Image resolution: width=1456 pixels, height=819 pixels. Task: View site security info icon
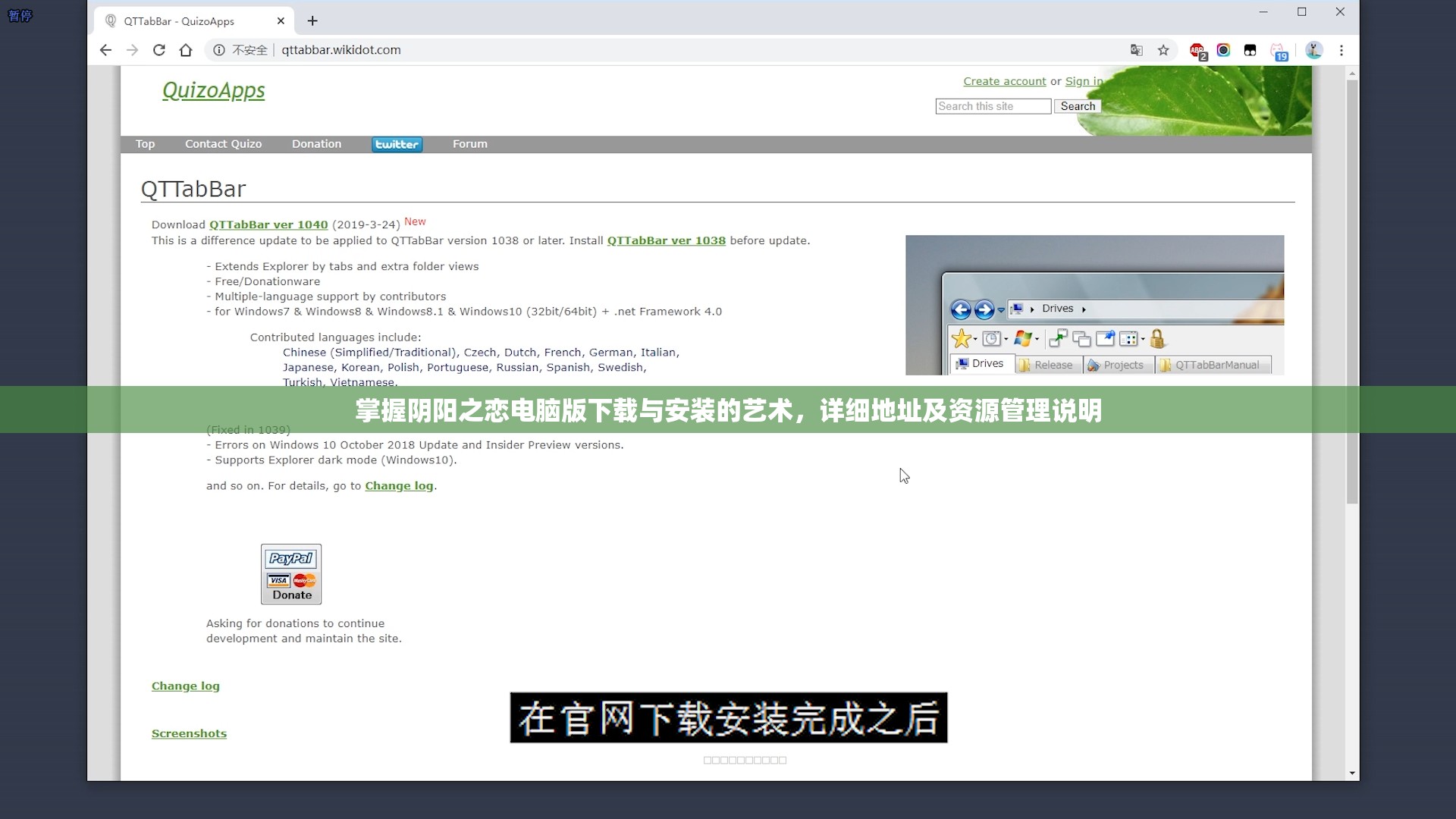[x=219, y=50]
